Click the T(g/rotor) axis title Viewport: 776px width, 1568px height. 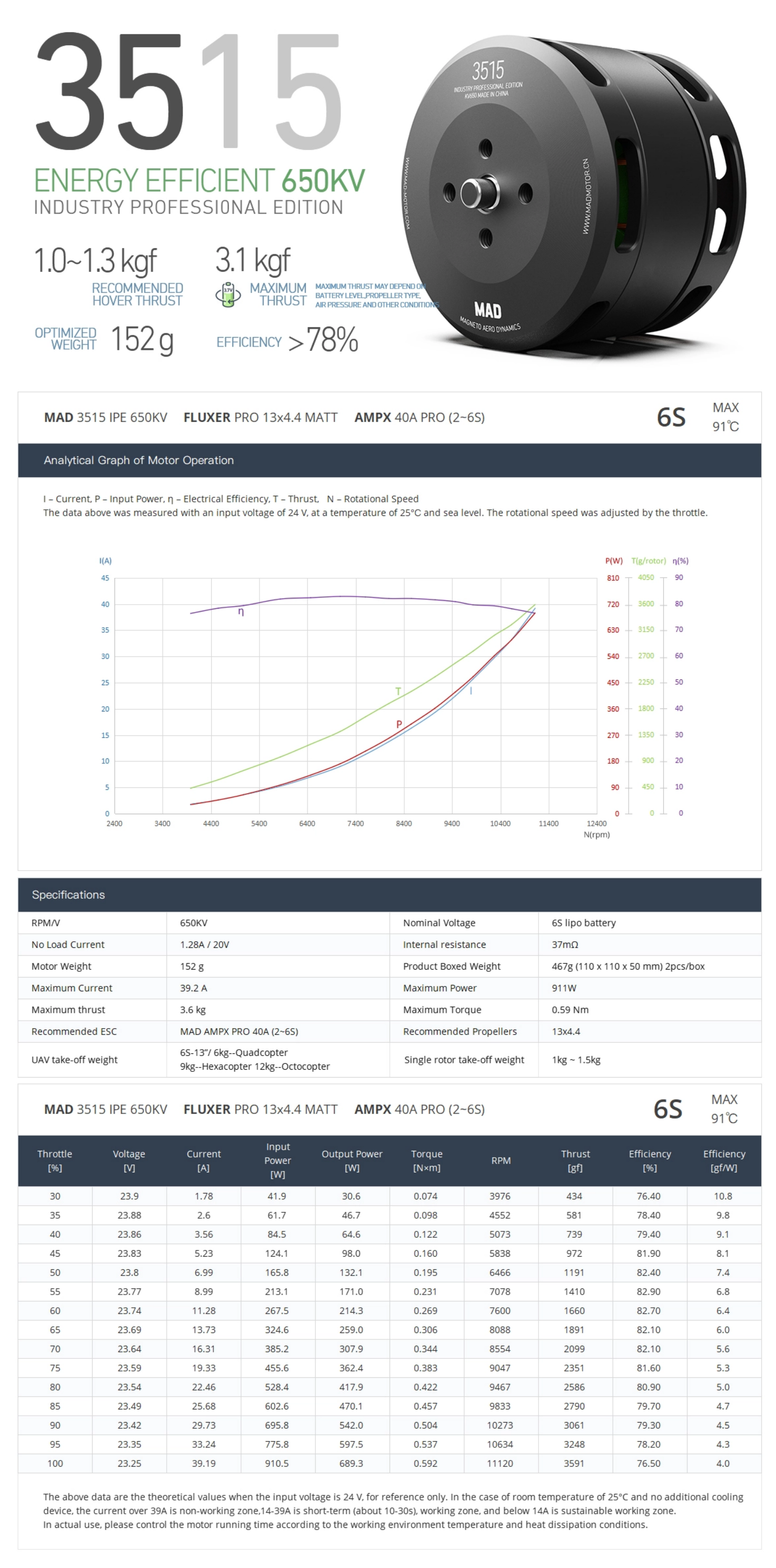tap(648, 560)
